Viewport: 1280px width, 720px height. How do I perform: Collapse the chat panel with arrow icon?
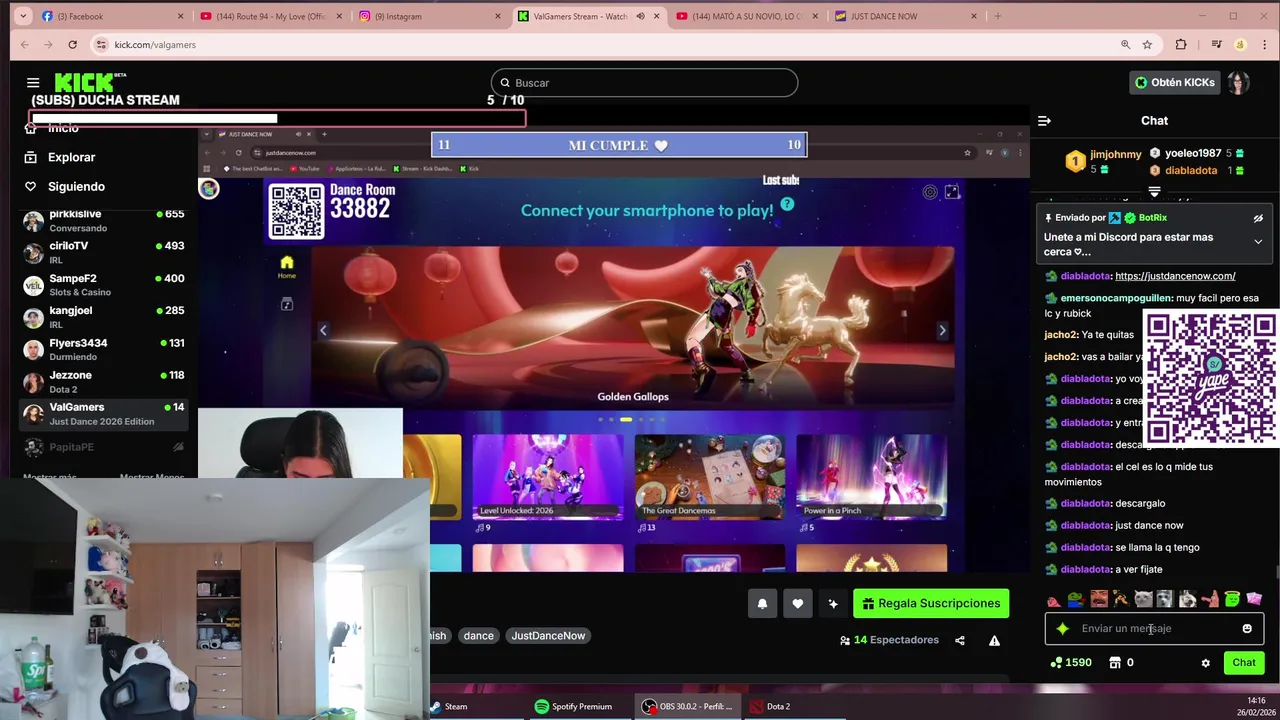pos(1044,121)
